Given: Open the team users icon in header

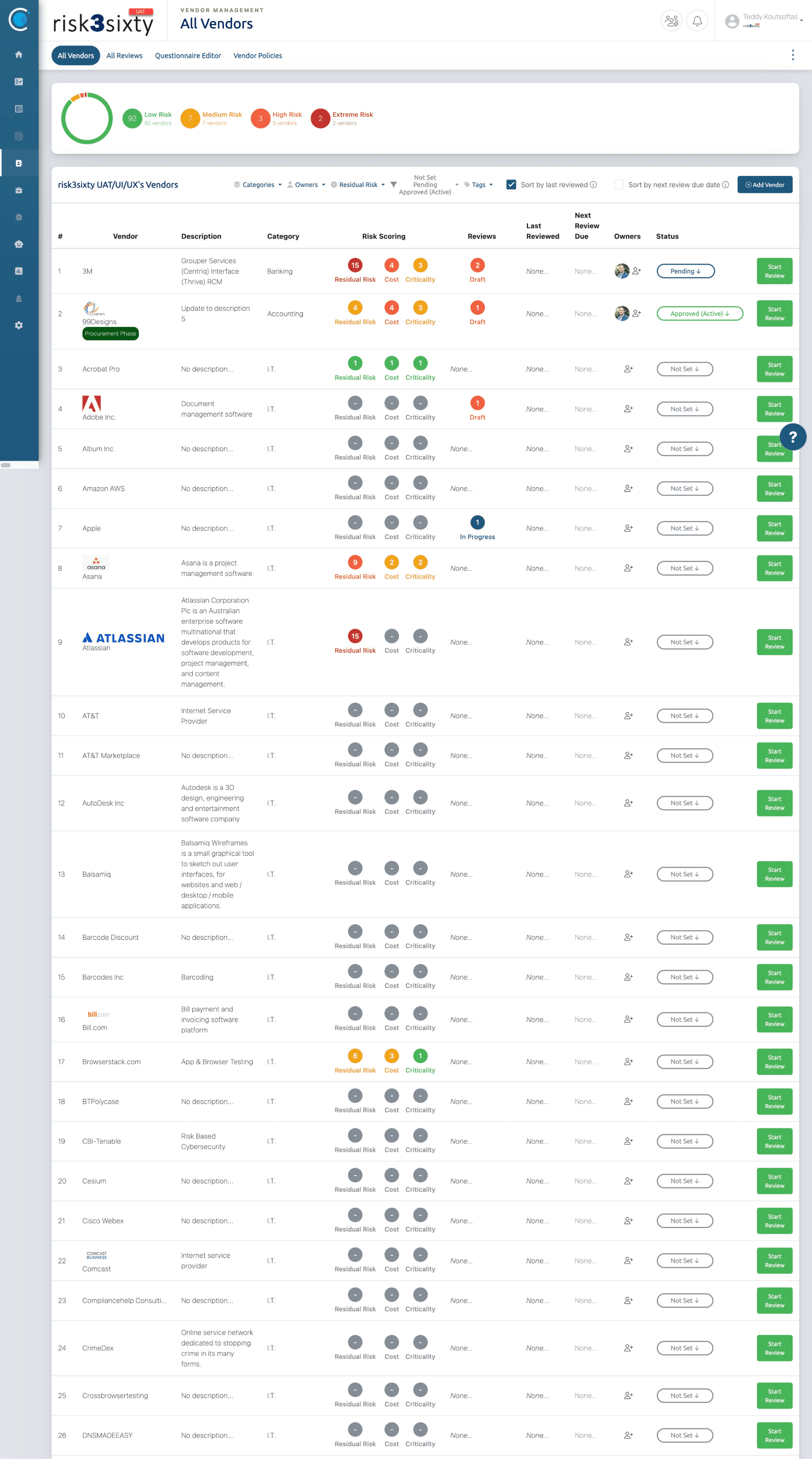Looking at the screenshot, I should tap(672, 21).
